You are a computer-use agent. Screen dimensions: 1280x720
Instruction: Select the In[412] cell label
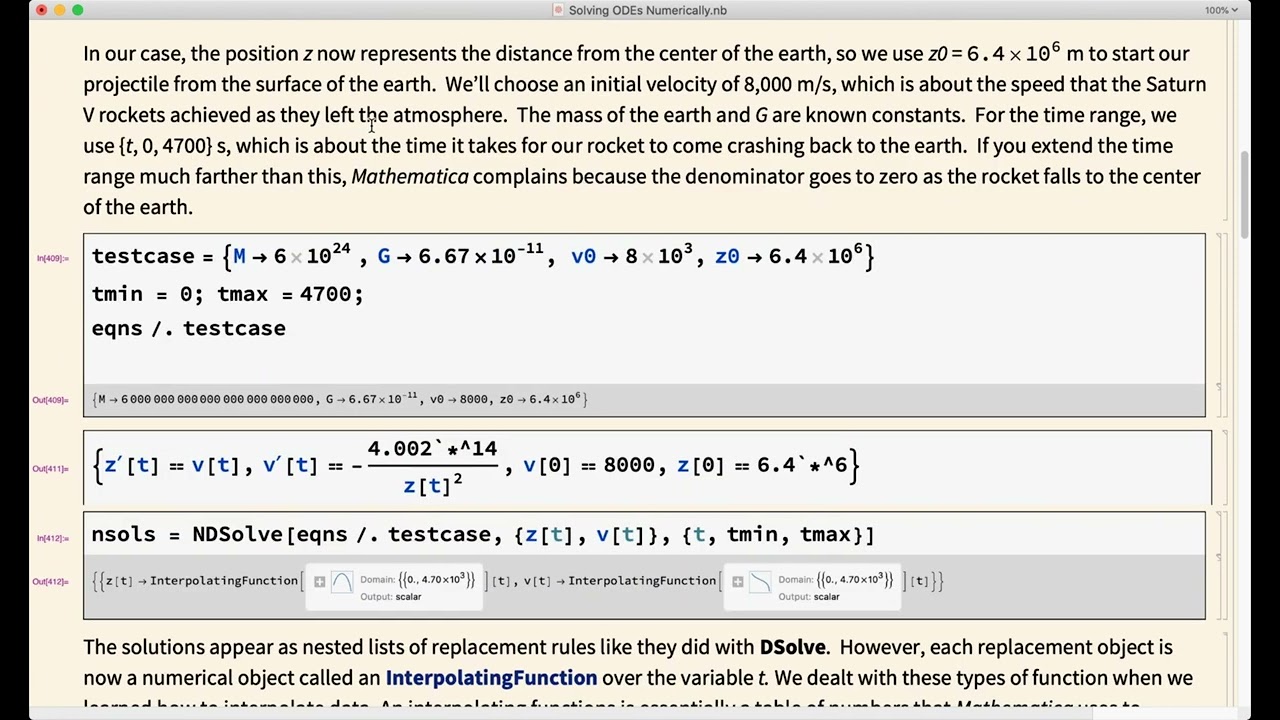pos(52,538)
